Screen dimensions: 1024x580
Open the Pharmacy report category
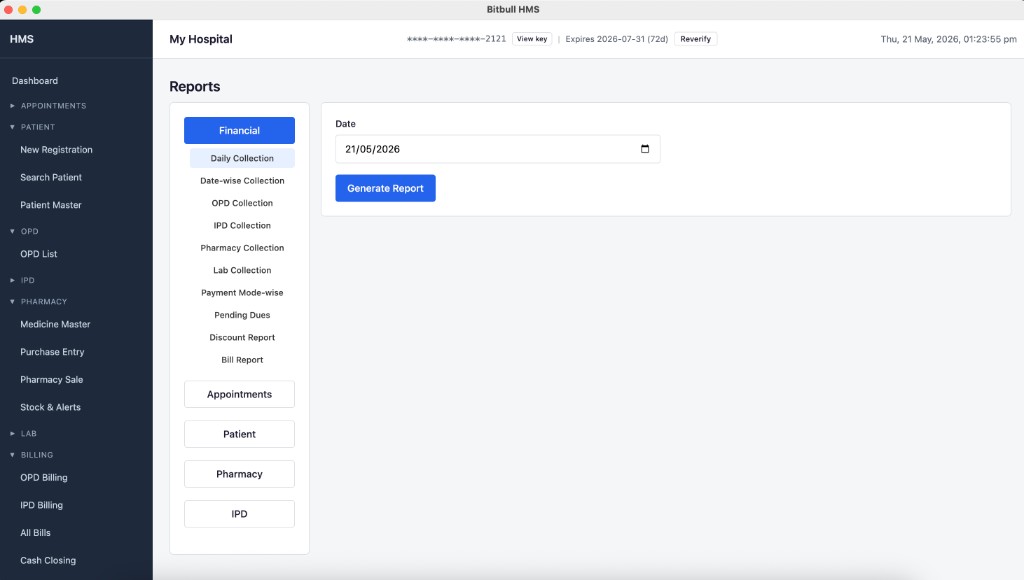(x=239, y=474)
